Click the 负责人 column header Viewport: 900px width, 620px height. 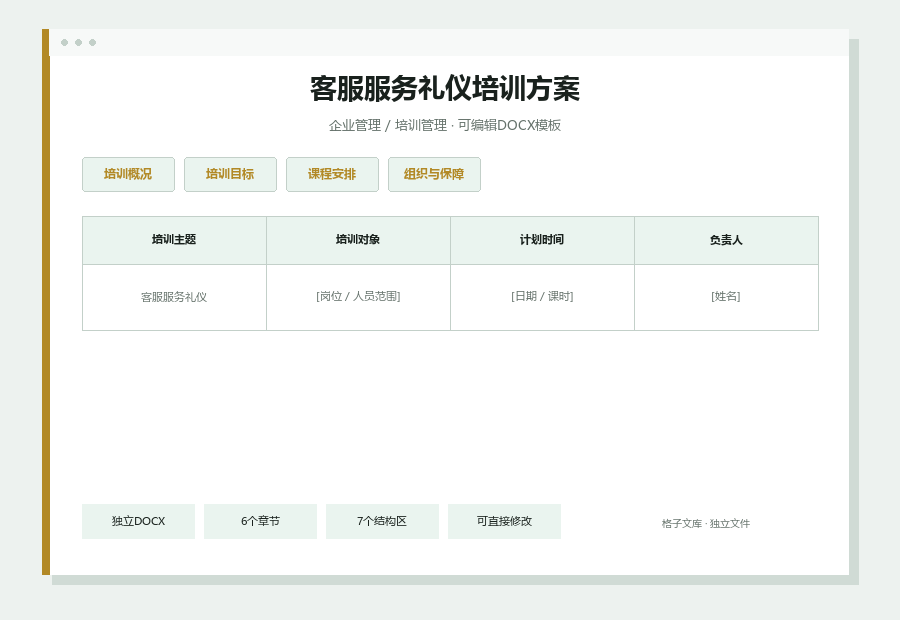pos(727,240)
